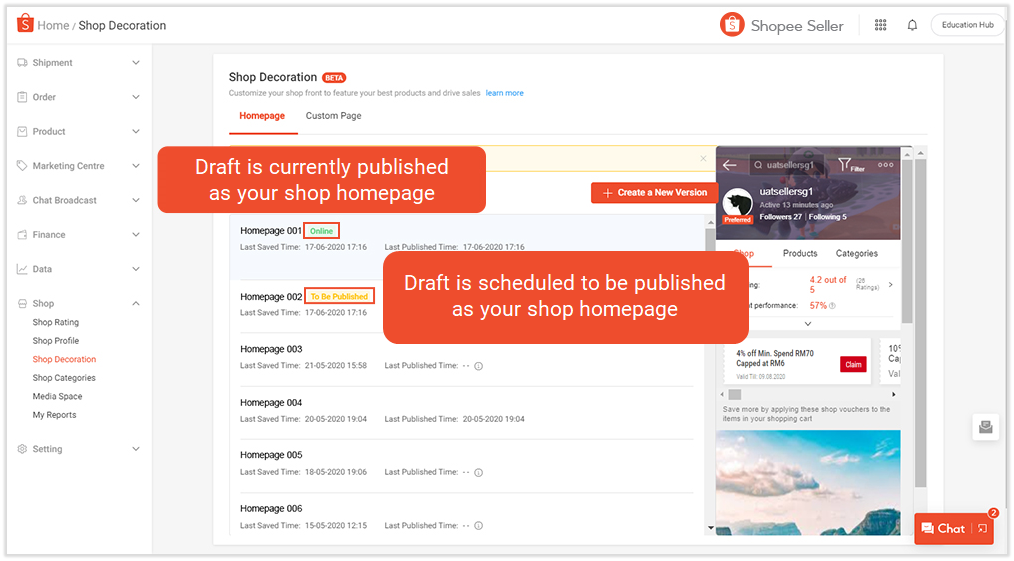Select the Homepage 001 Online version row
The width and height of the screenshot is (1014, 561).
pos(467,246)
